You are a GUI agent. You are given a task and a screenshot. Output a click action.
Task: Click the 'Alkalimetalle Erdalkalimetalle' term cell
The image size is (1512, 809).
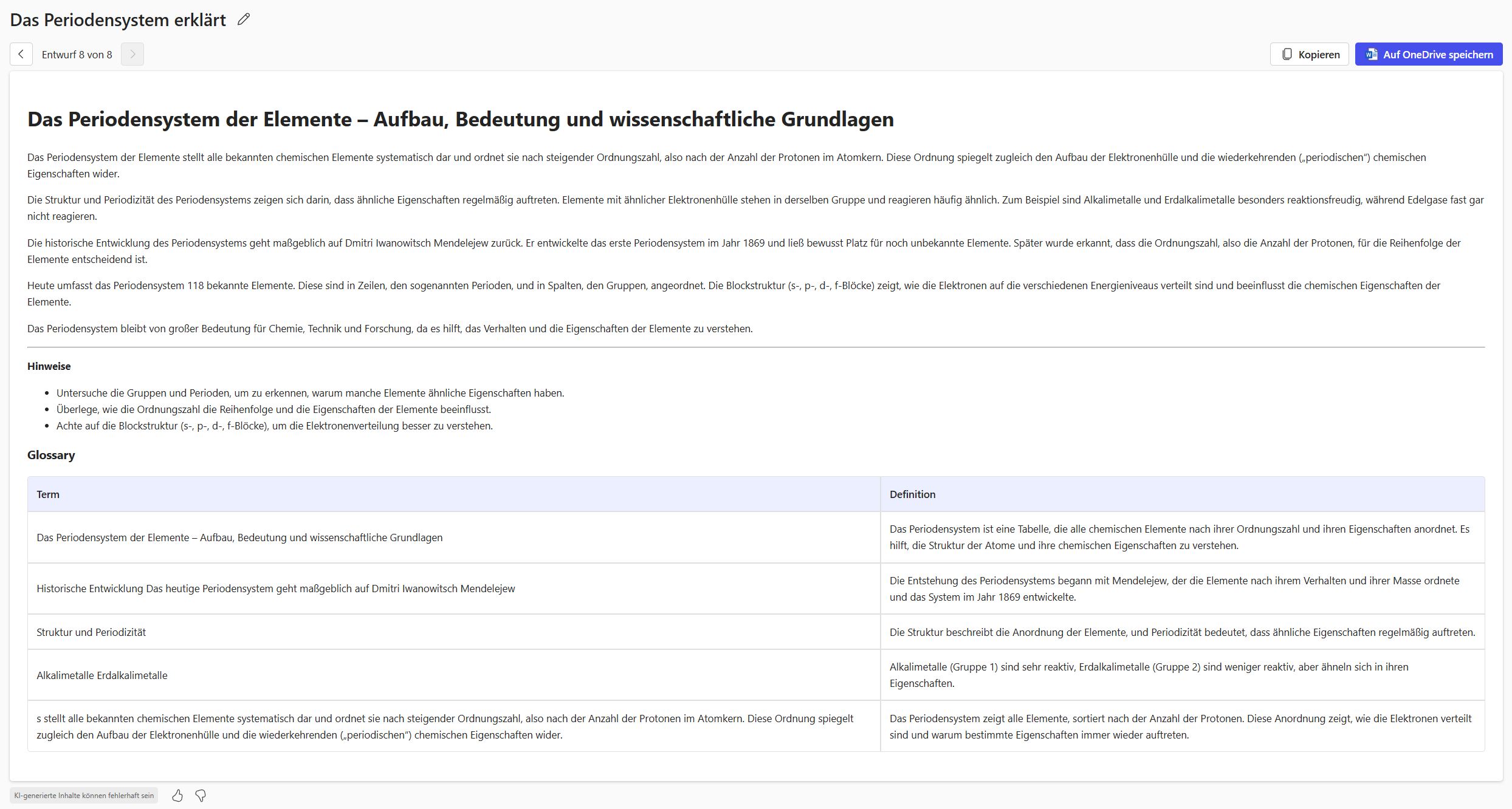point(101,675)
